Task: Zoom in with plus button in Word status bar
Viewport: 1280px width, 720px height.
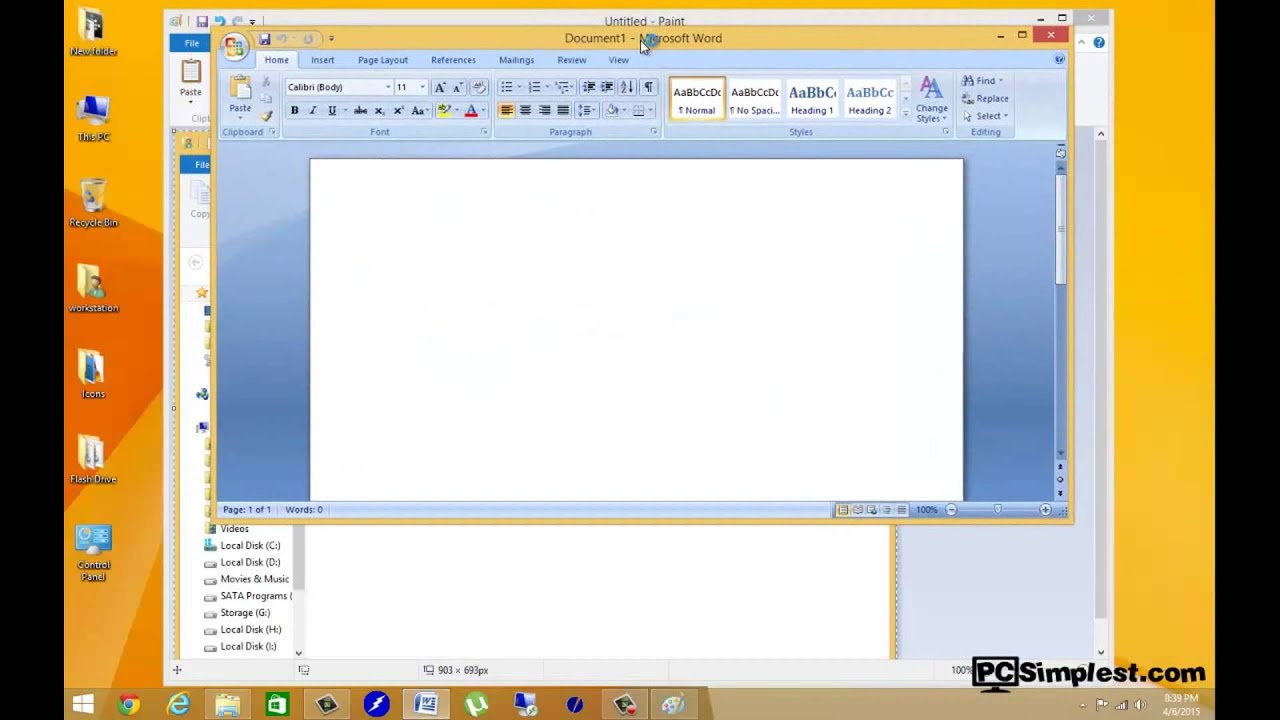Action: (x=1045, y=510)
